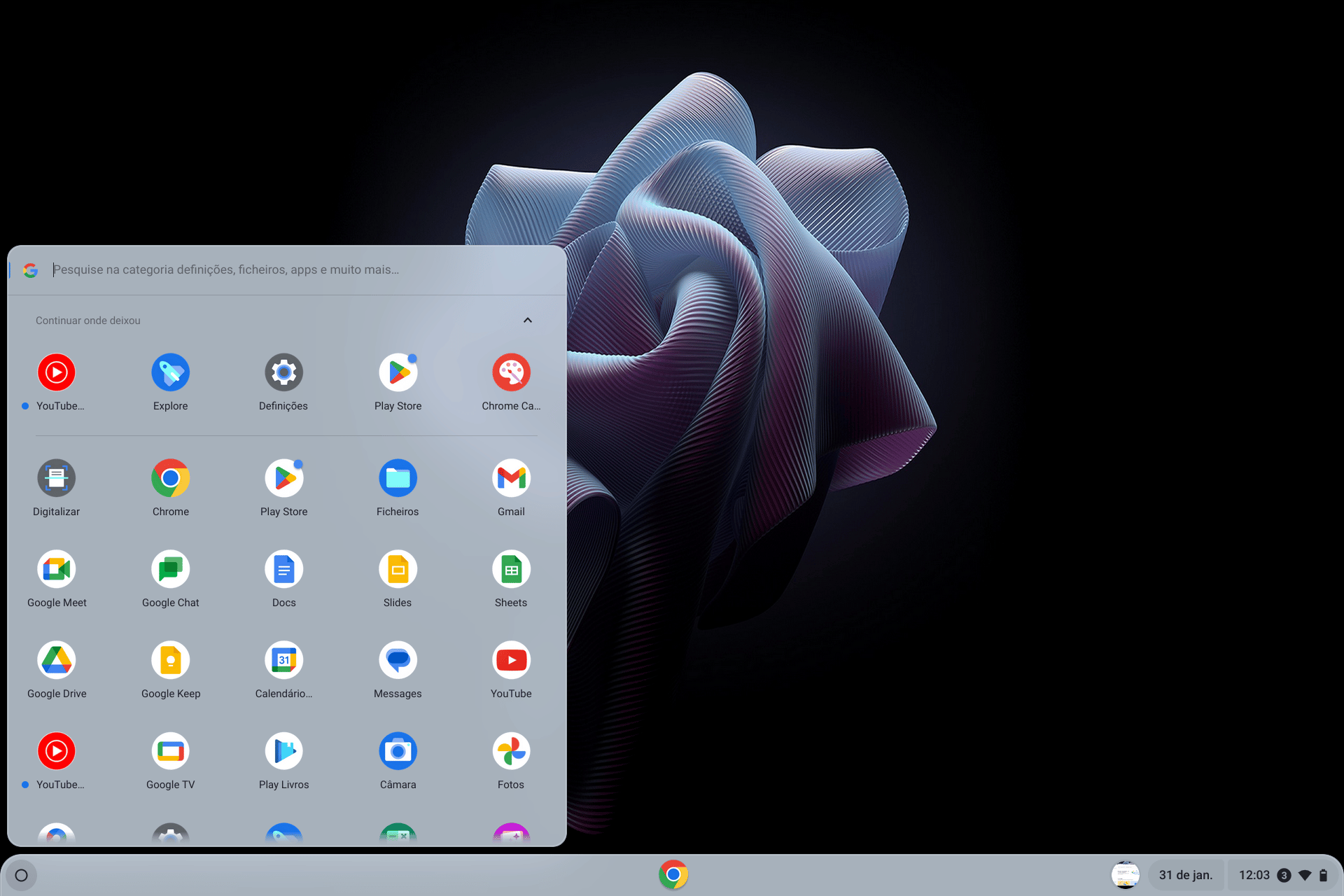Open the Ficheiros files app
This screenshot has width=1344, height=896.
pyautogui.click(x=398, y=479)
